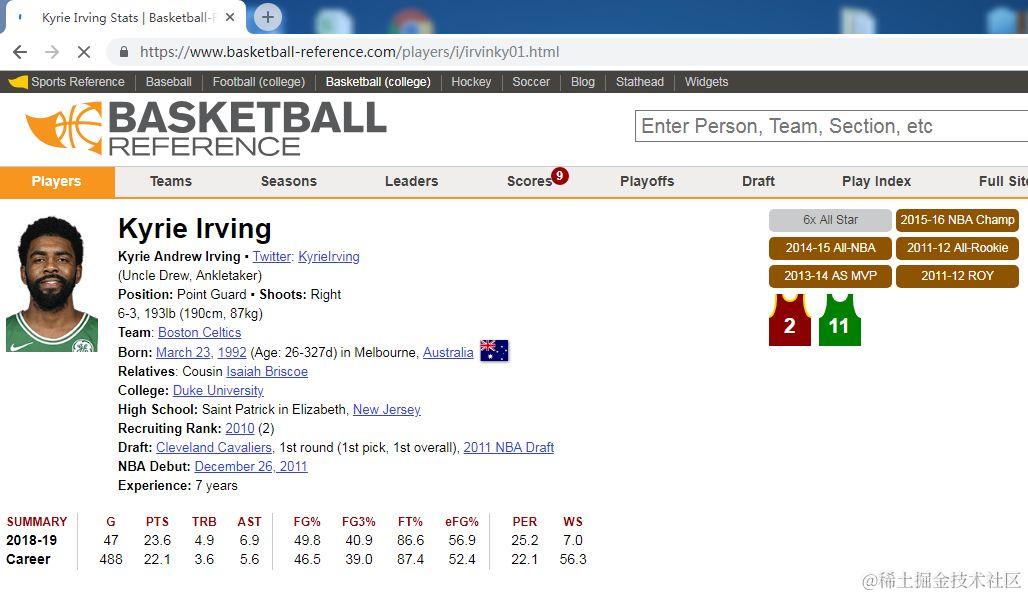1028x597 pixels.
Task: Go to the Soccer reference site
Action: tap(531, 82)
